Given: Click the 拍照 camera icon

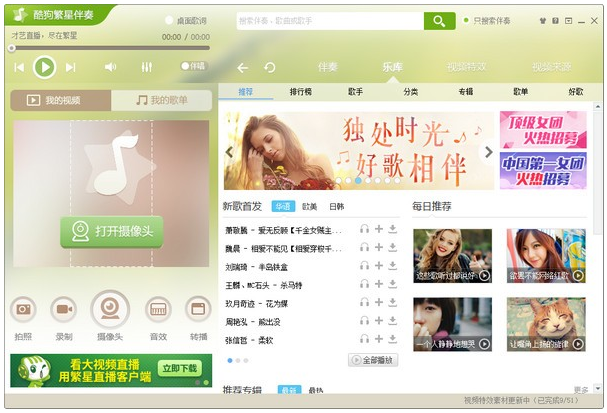Looking at the screenshot, I should tap(23, 309).
